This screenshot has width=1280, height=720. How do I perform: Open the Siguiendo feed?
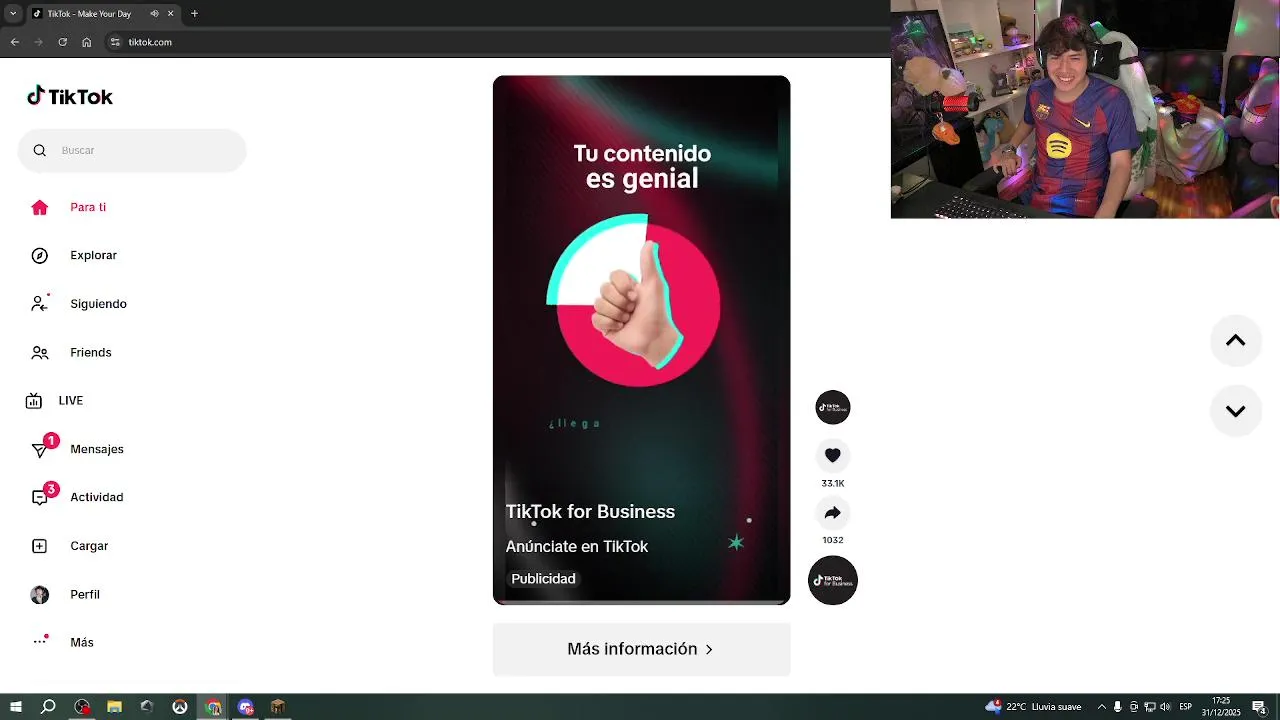pos(98,304)
